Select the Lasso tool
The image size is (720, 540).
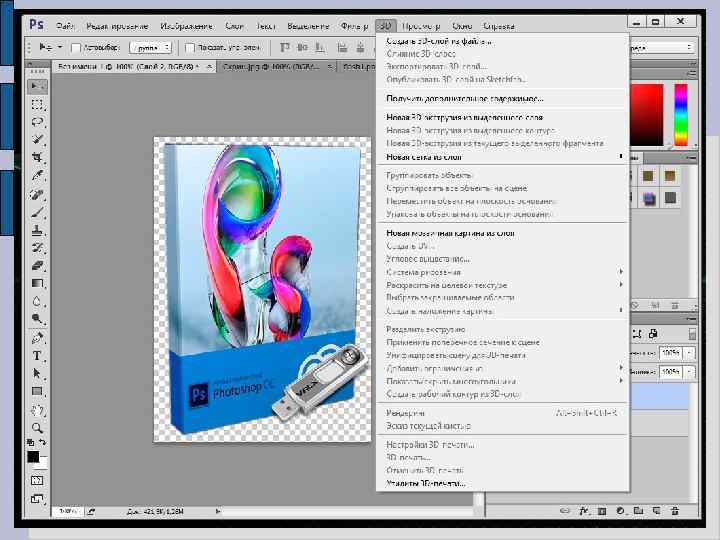click(x=37, y=122)
